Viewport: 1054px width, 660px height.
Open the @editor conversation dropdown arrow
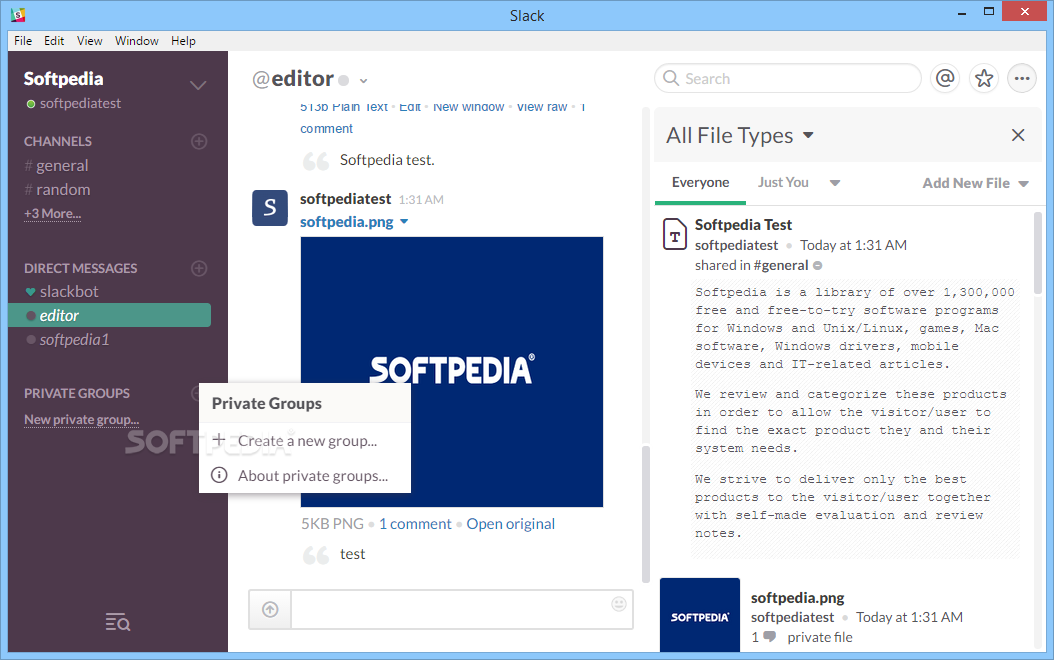coord(364,81)
